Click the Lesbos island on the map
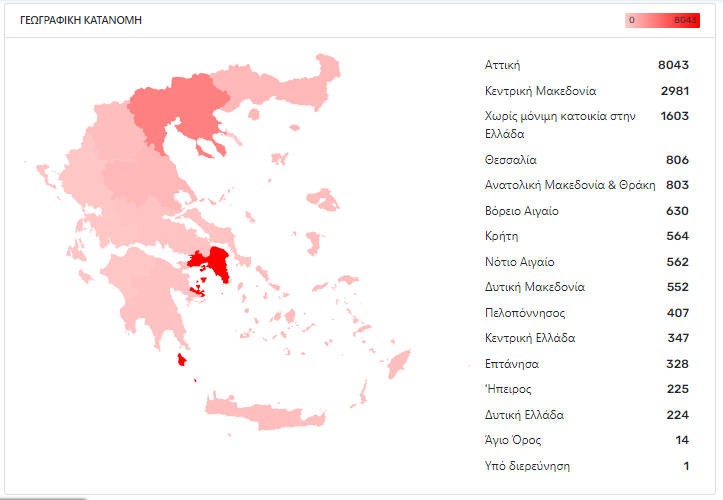The image size is (723, 500). click(x=323, y=200)
